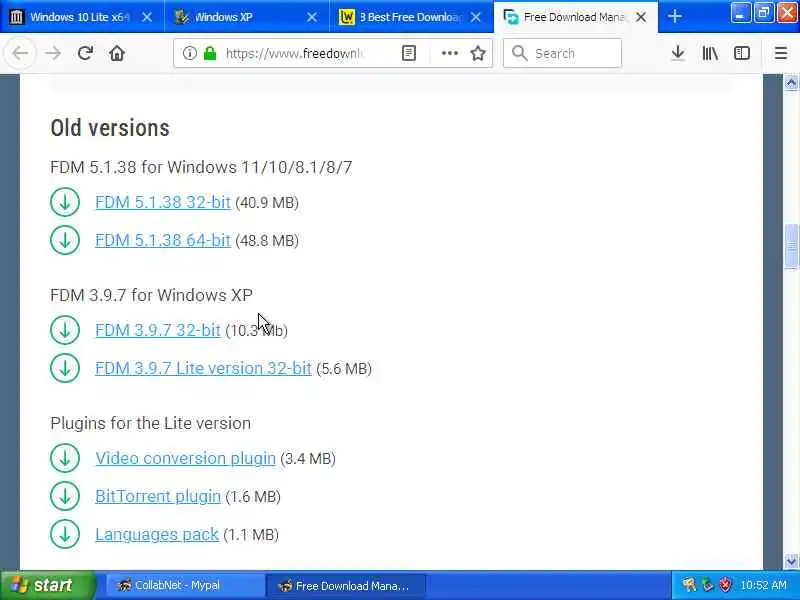Select the Free Download Manager tab
This screenshot has width=800, height=600.
576,17
